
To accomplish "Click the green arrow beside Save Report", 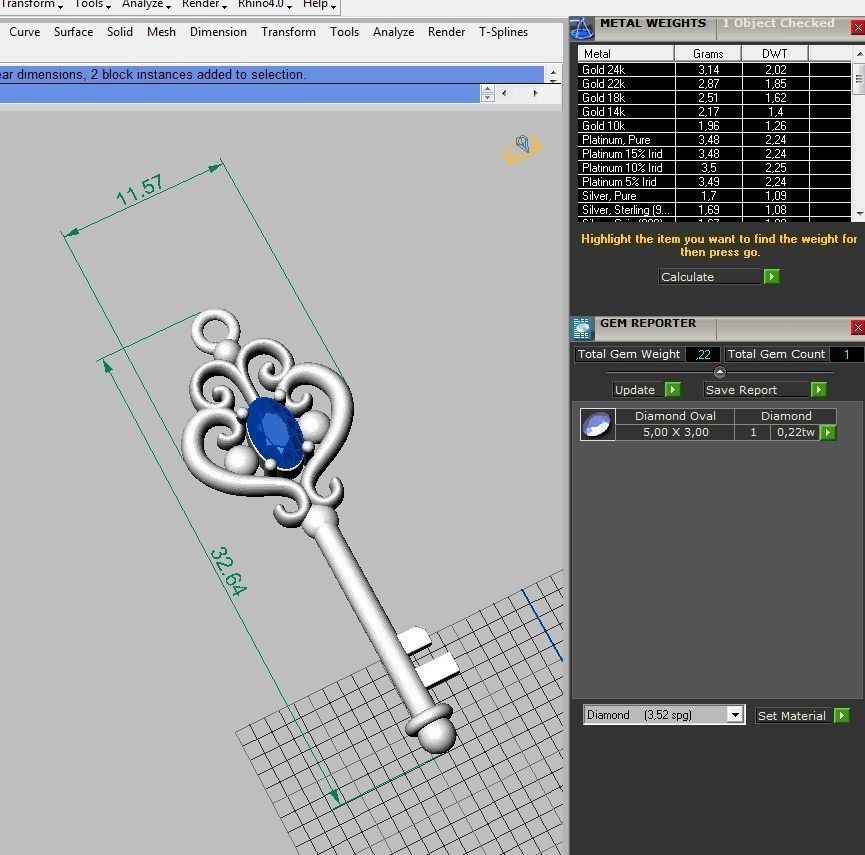I will [819, 389].
